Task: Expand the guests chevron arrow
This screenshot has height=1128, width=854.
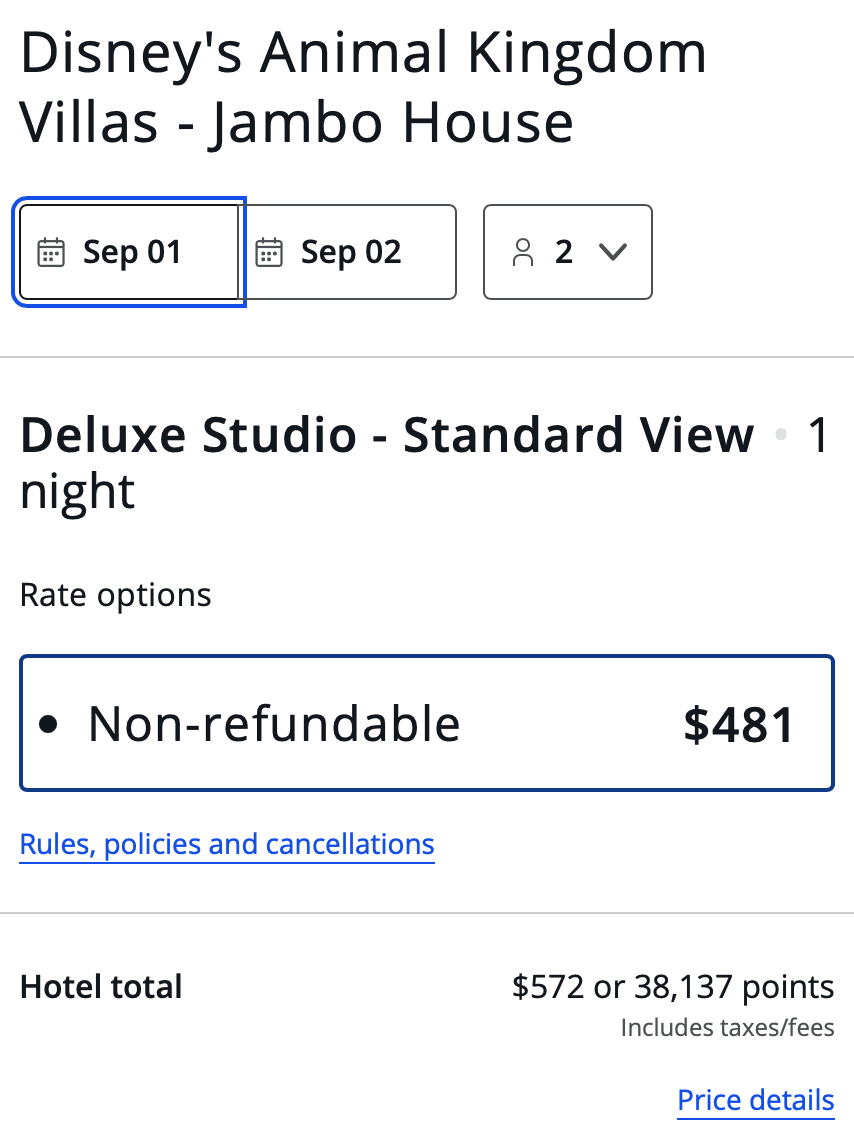Action: point(612,252)
